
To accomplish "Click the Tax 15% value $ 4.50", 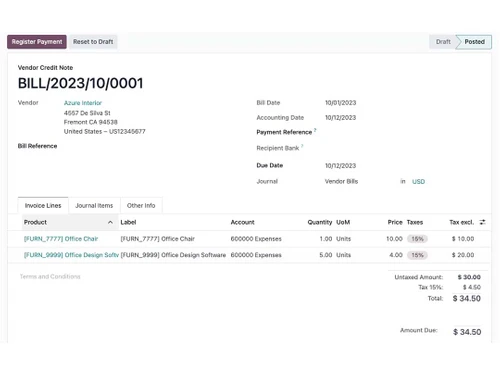I will [x=472, y=287].
